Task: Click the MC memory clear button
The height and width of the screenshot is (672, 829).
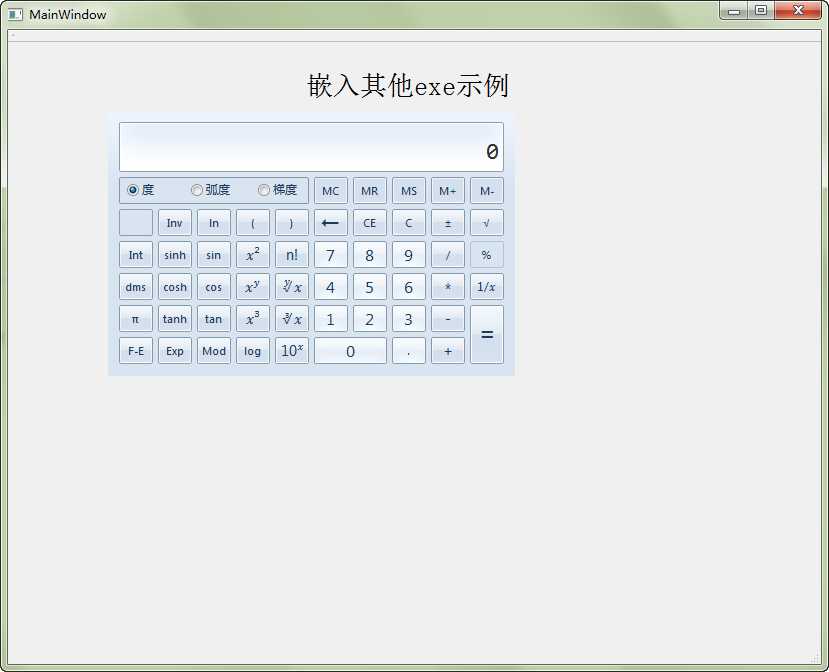Action: point(331,191)
